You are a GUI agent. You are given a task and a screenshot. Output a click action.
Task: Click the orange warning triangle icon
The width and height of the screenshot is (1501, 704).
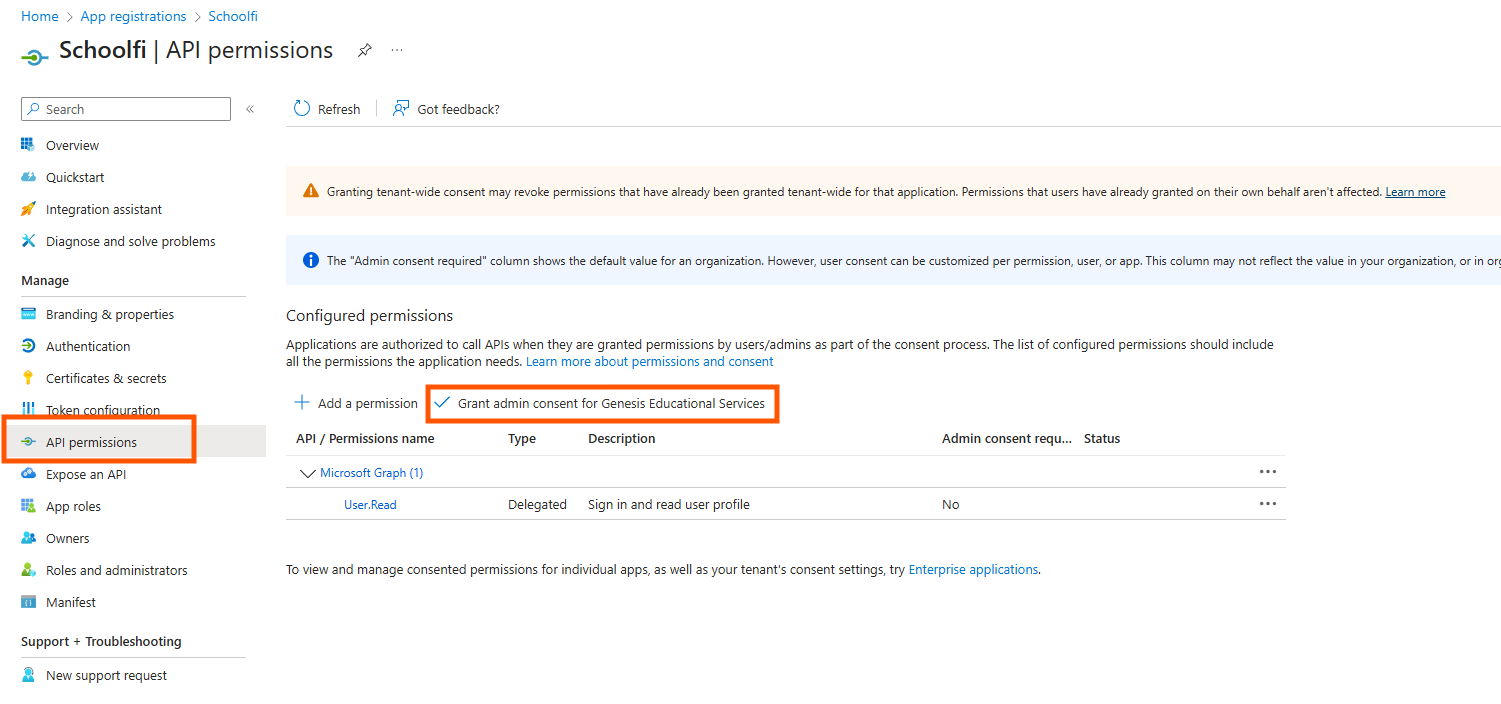tap(311, 191)
